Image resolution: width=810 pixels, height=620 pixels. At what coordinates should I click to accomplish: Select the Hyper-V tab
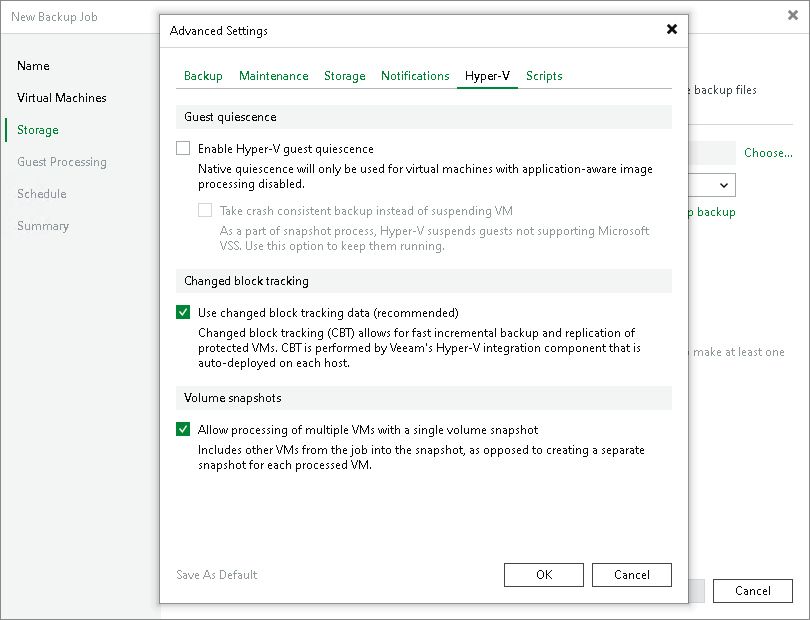click(487, 76)
